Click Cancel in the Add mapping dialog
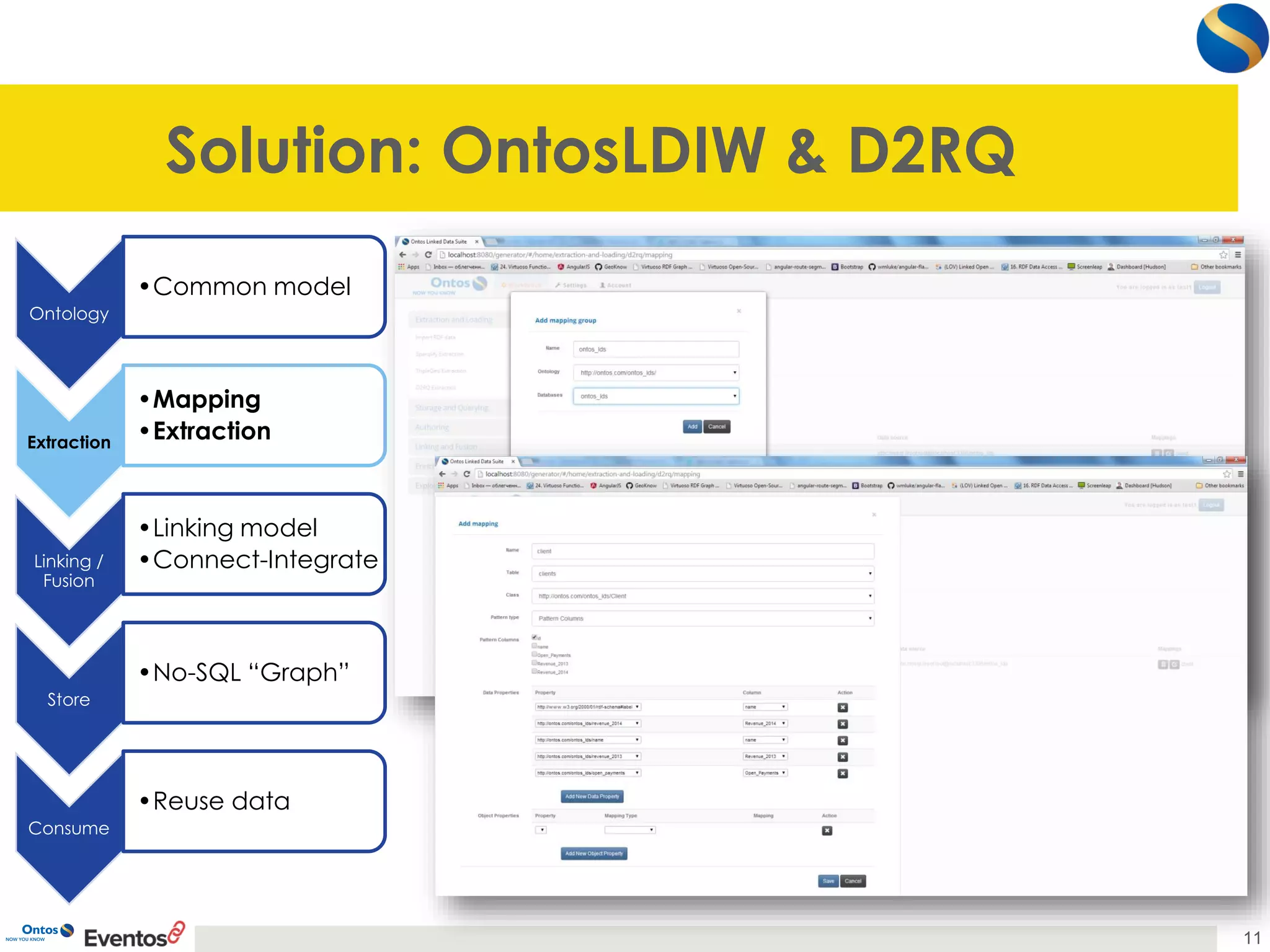 pyautogui.click(x=853, y=881)
